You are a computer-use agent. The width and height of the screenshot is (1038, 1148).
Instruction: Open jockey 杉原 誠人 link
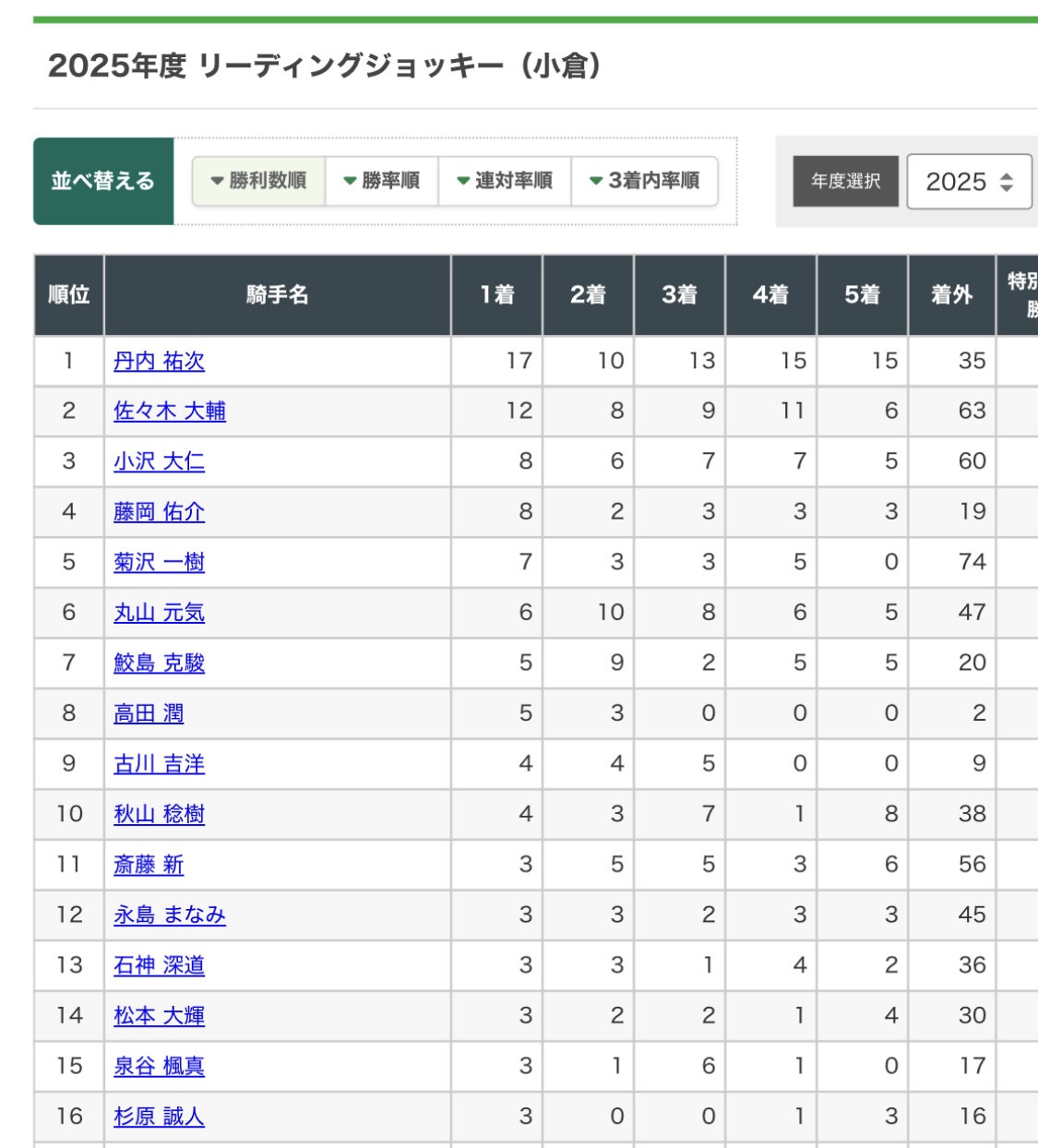(x=159, y=1117)
